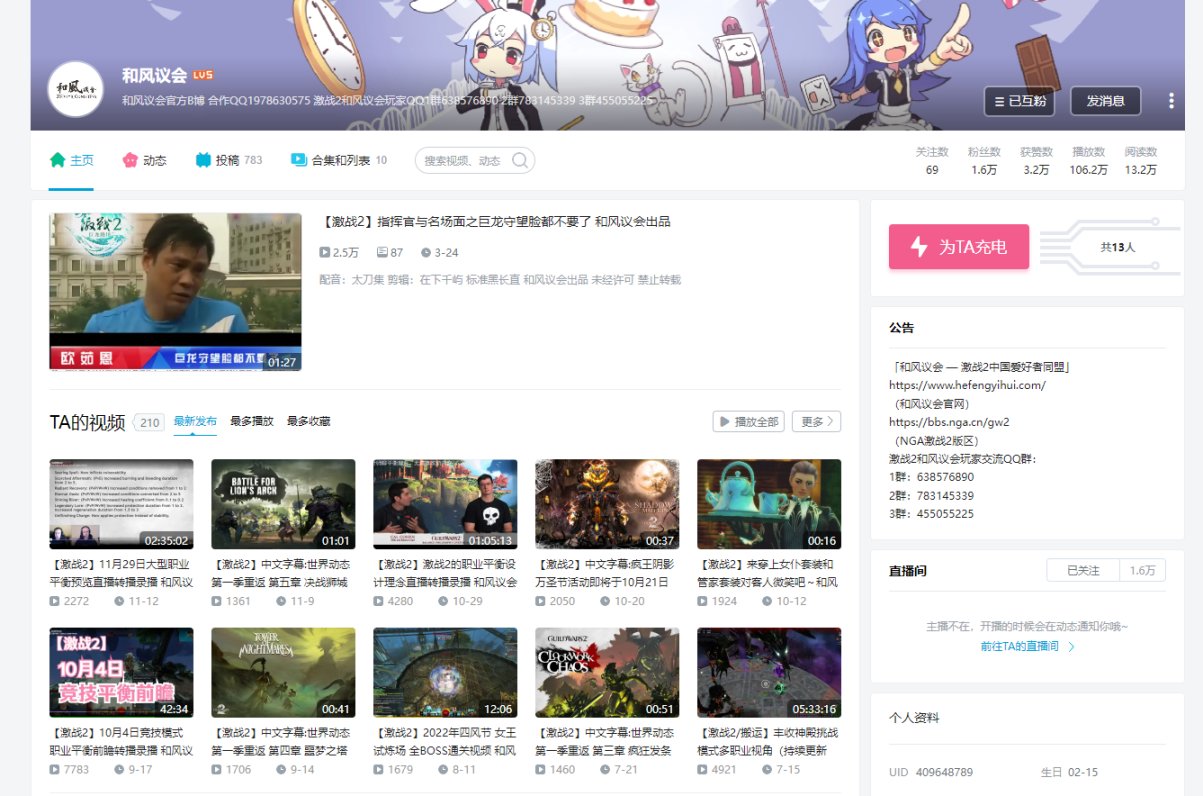Sort videos by 最多收藏
This screenshot has width=1203, height=796.
click(308, 421)
